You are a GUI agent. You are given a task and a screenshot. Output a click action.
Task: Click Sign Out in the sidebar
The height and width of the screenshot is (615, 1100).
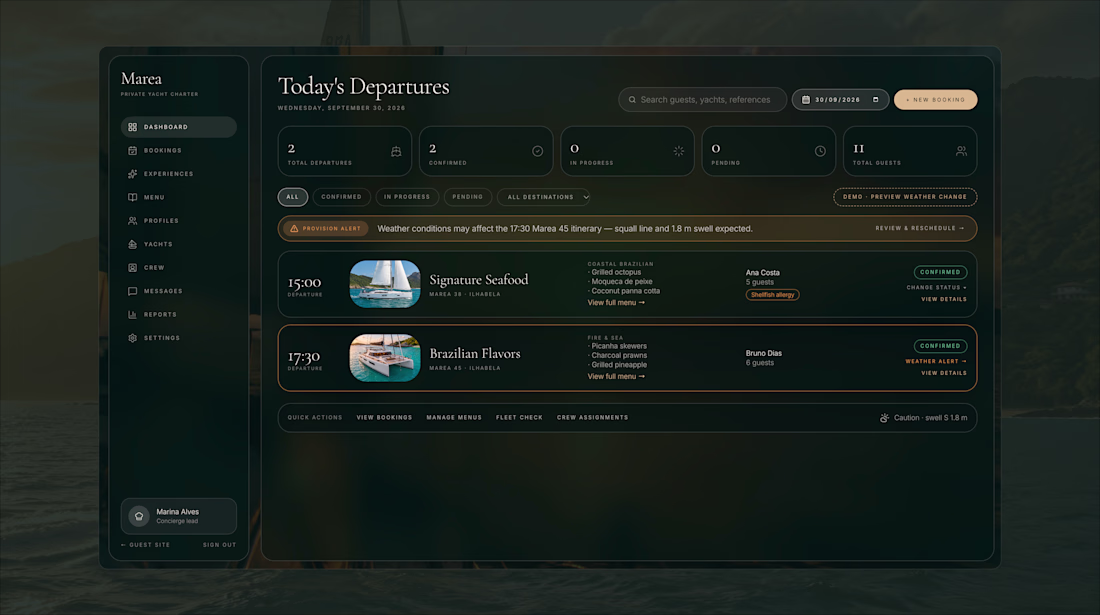220,545
